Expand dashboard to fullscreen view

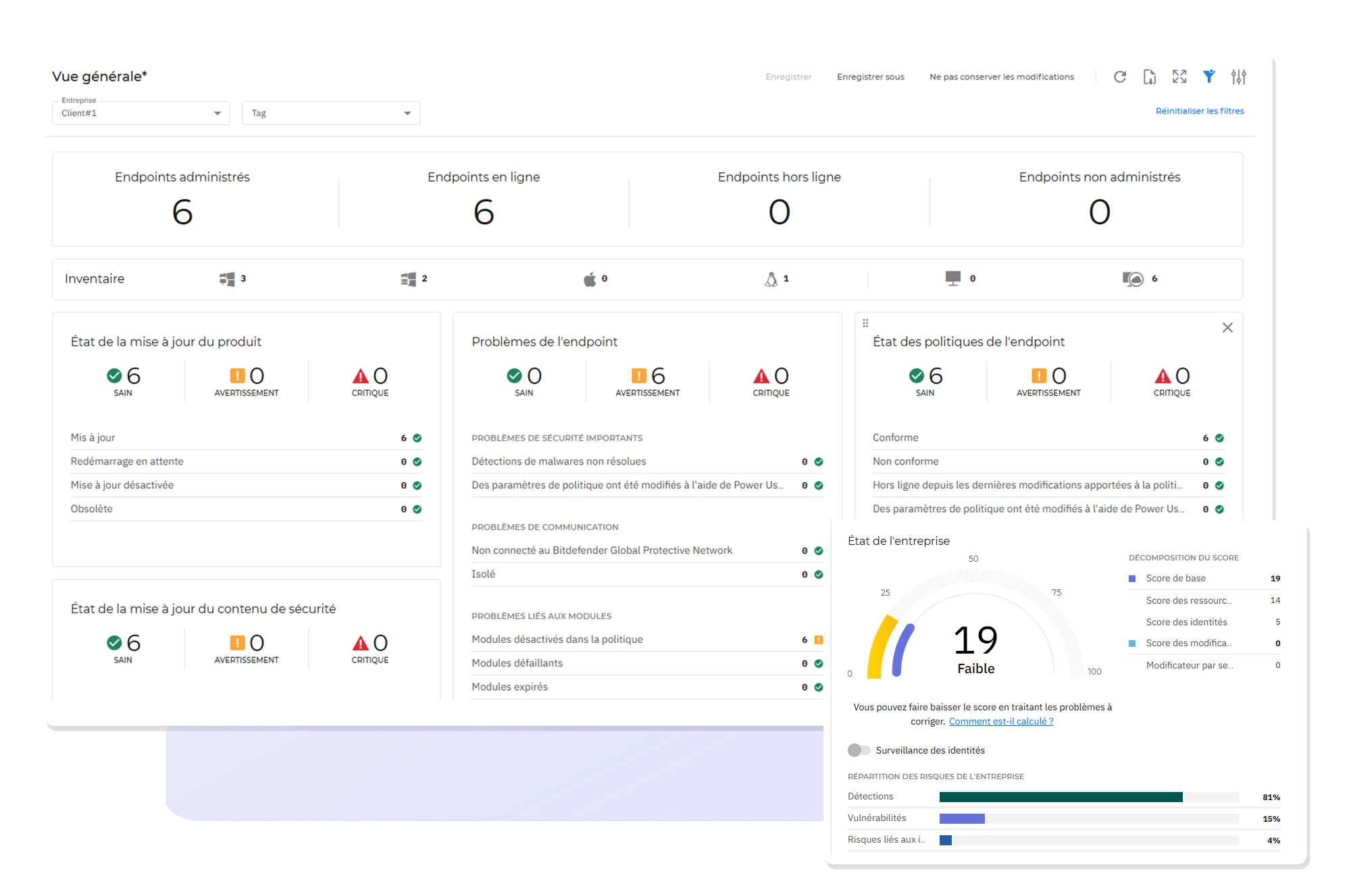pos(1179,77)
